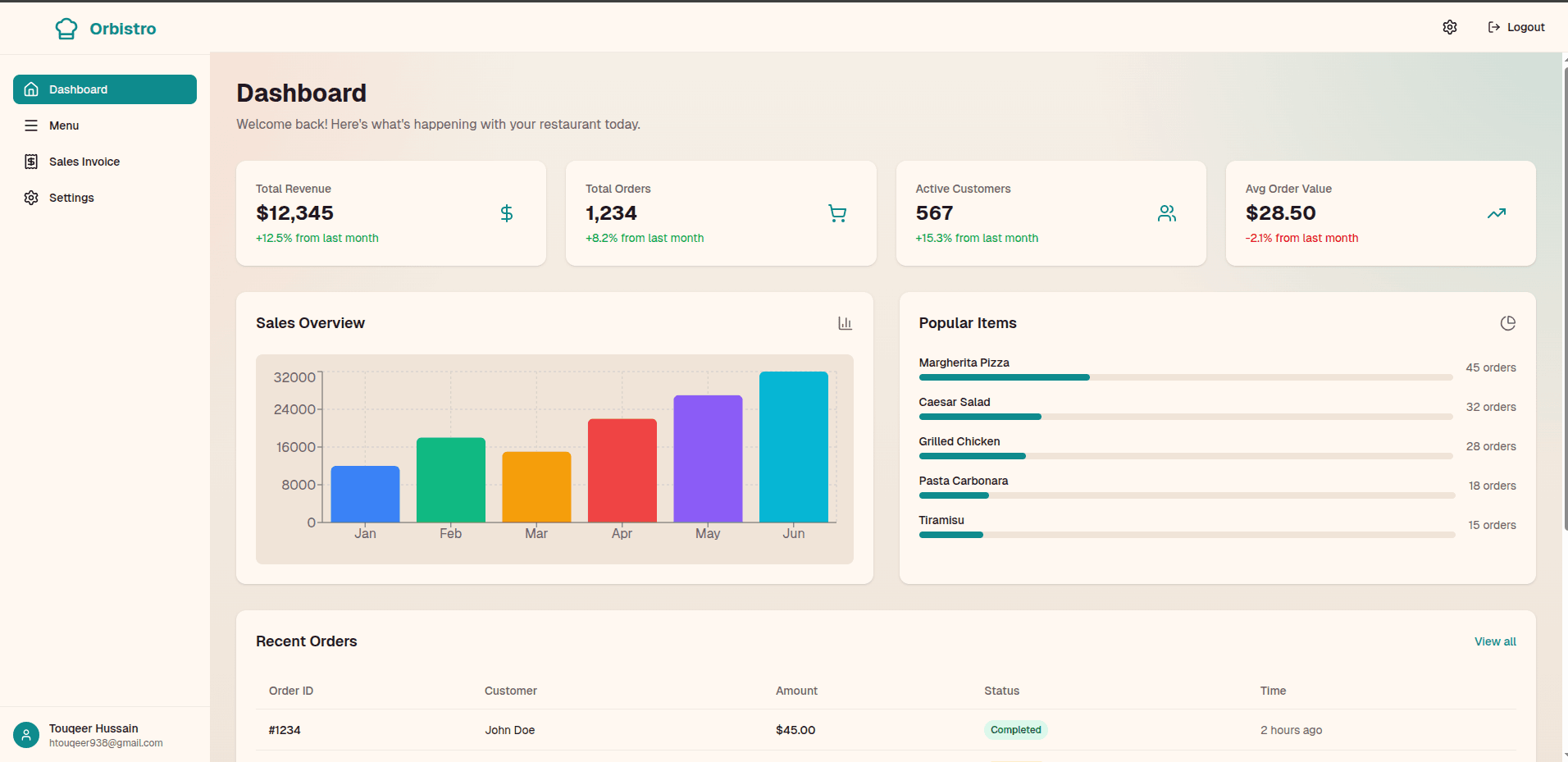The height and width of the screenshot is (762, 1568).
Task: Click the Grilled Chicken progress bar
Action: click(1186, 456)
